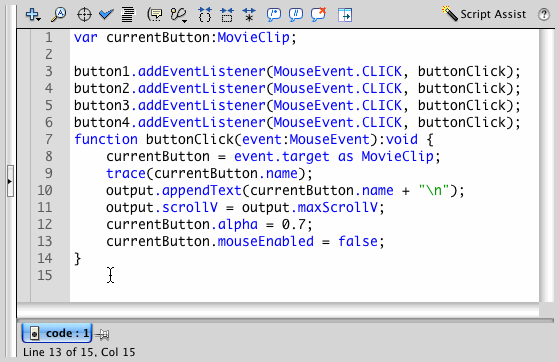Screen dimensions: 559x362
Task: Click the 'currentButton.mouseEnabled = false;' line
Action: (245, 241)
